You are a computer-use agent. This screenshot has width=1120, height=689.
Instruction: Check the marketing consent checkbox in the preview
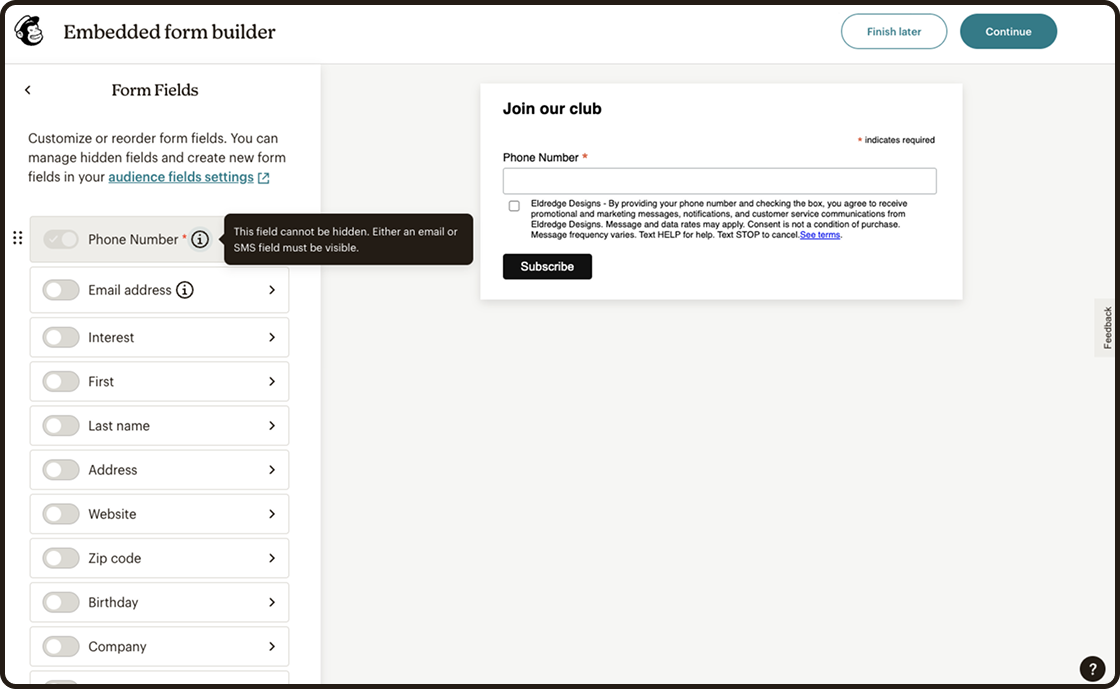pos(514,206)
